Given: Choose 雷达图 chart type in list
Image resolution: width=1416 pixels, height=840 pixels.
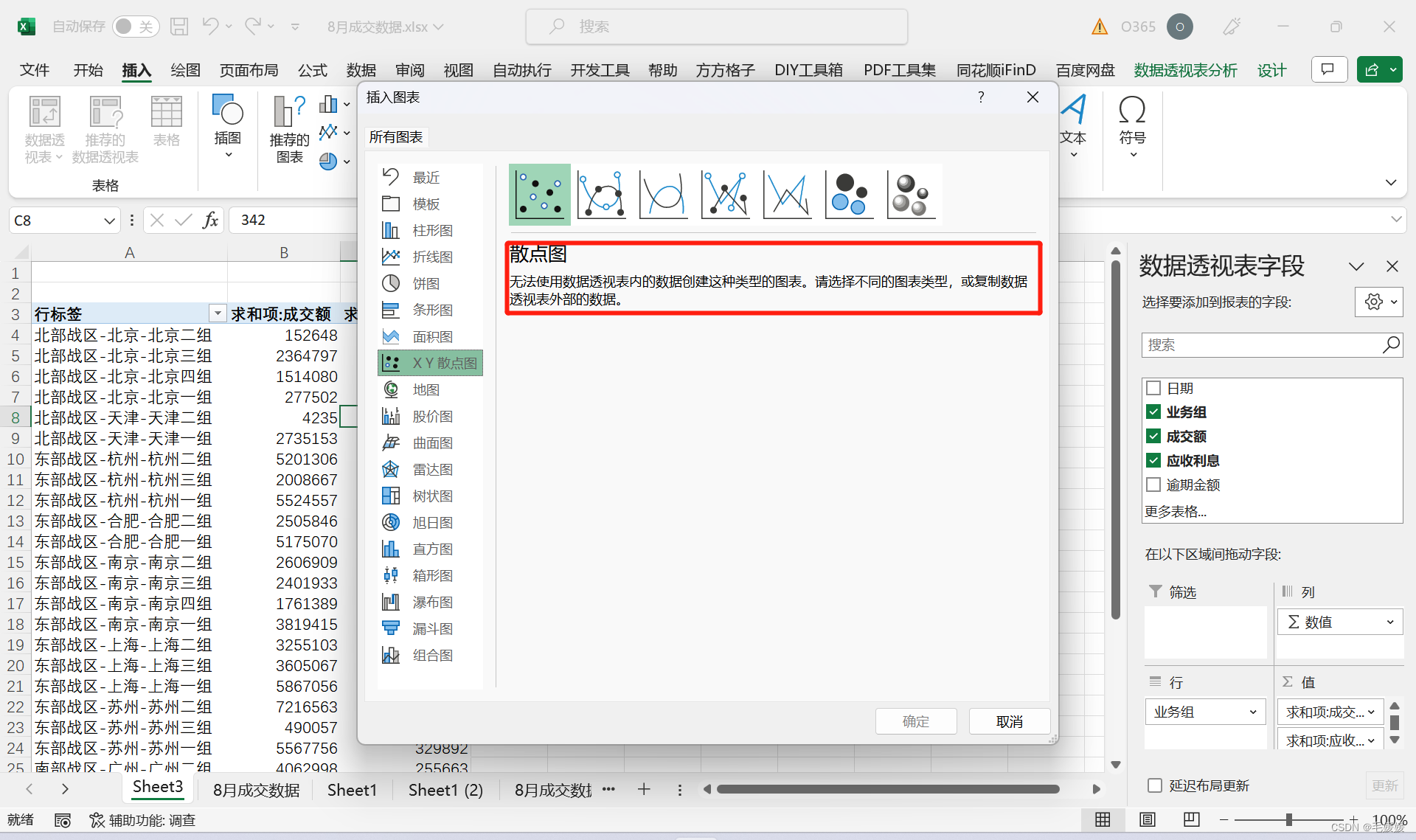Looking at the screenshot, I should (430, 469).
